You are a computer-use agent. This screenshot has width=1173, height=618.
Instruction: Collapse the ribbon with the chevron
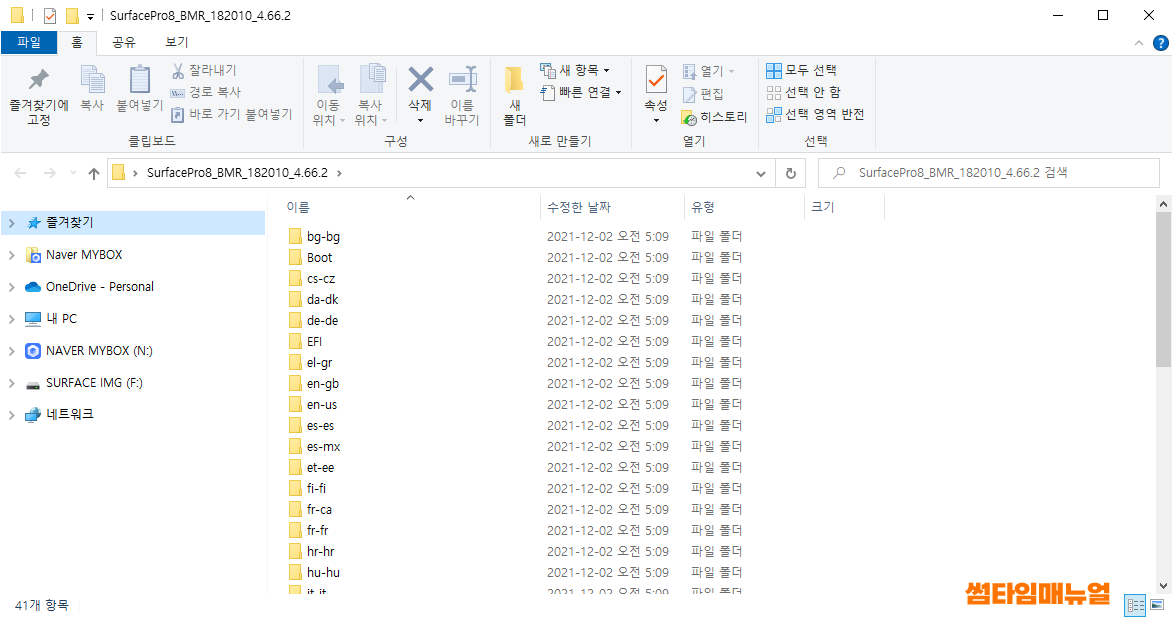click(1139, 43)
